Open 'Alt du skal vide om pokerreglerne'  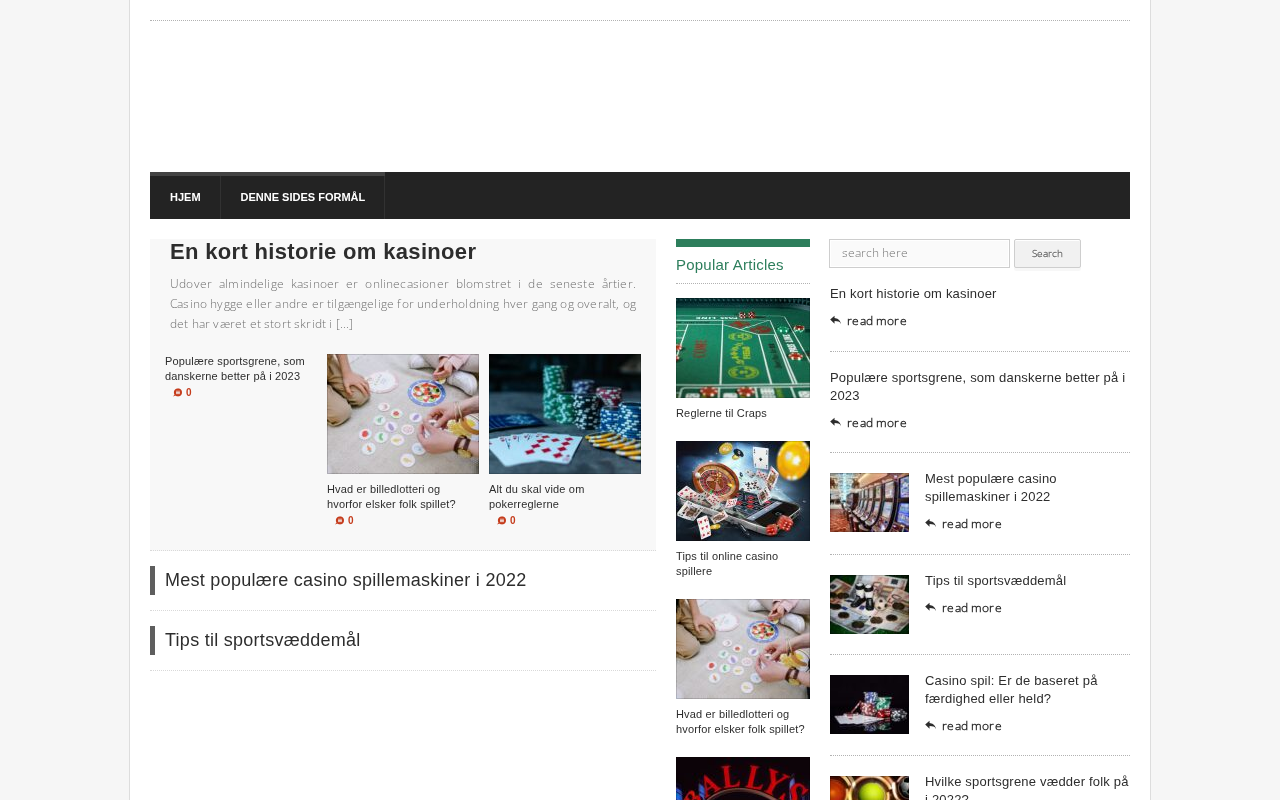[537, 497]
